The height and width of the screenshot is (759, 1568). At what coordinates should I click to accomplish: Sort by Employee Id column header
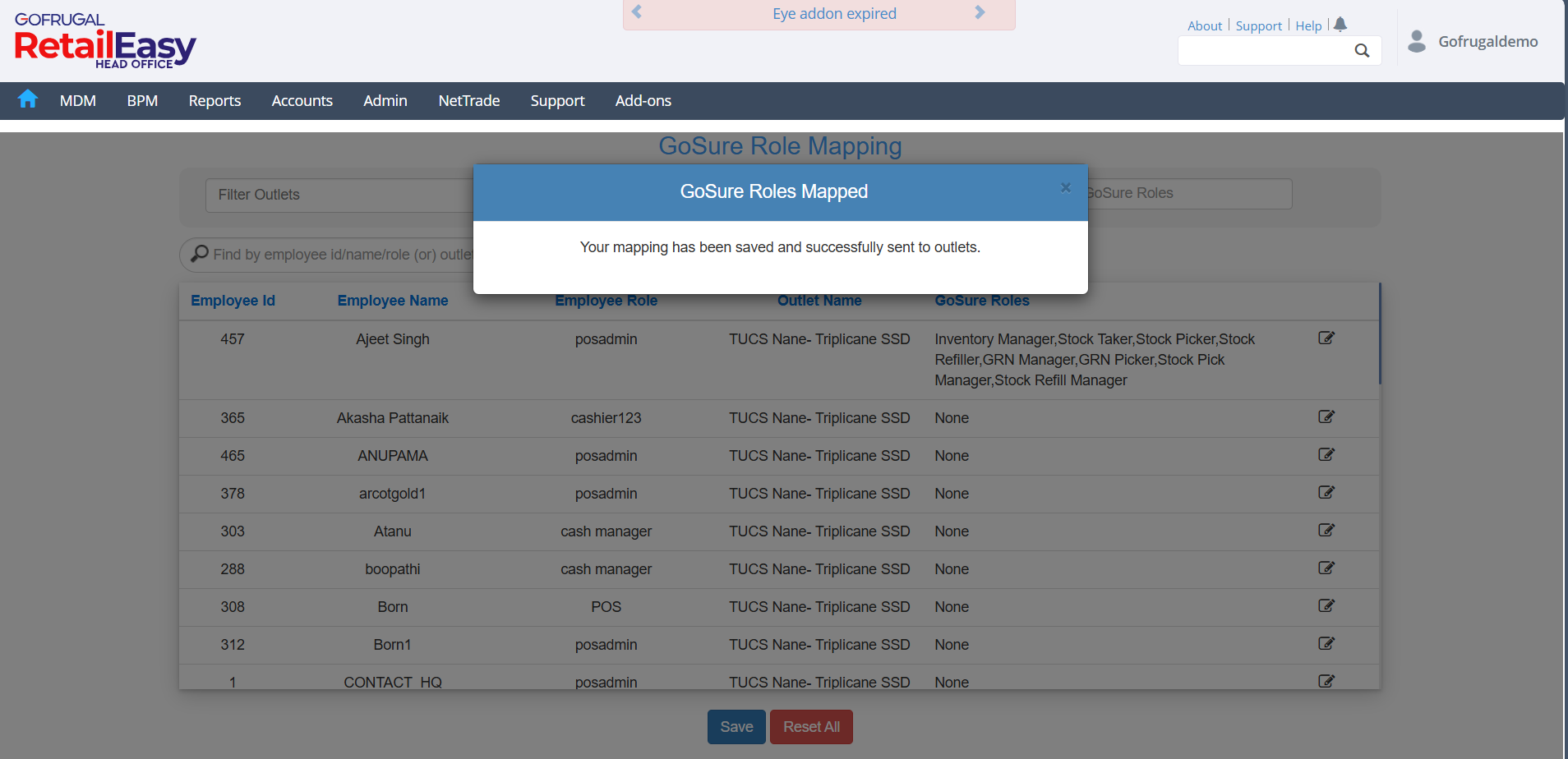click(233, 301)
